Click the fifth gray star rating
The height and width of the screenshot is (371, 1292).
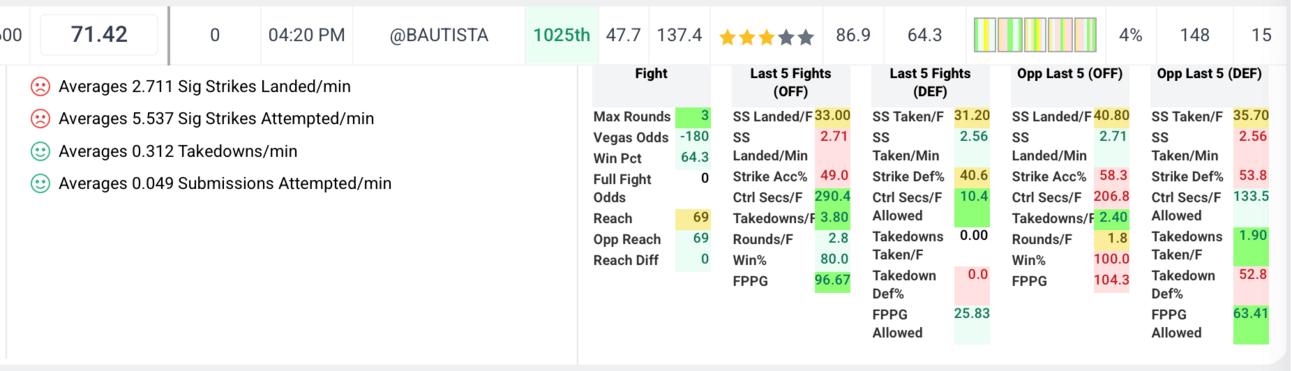805,36
